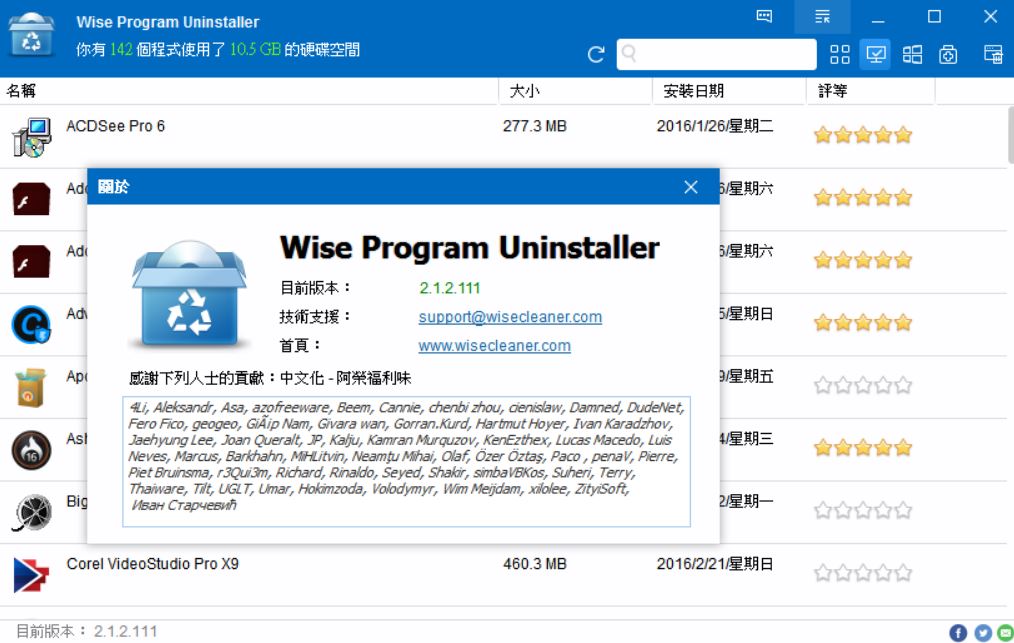Image resolution: width=1014 pixels, height=643 pixels.
Task: Click the 關於 dialog title text
Action: click(113, 187)
